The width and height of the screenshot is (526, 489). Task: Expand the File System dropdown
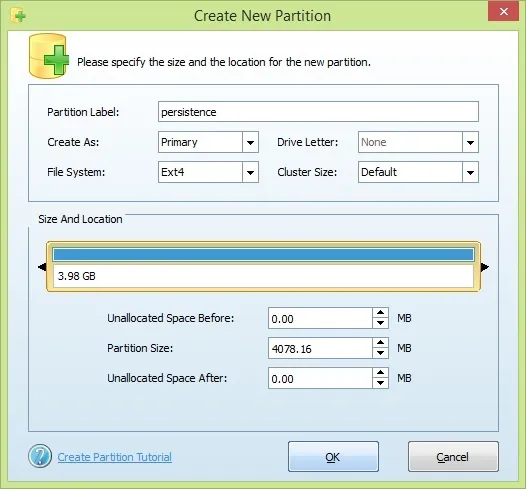250,172
